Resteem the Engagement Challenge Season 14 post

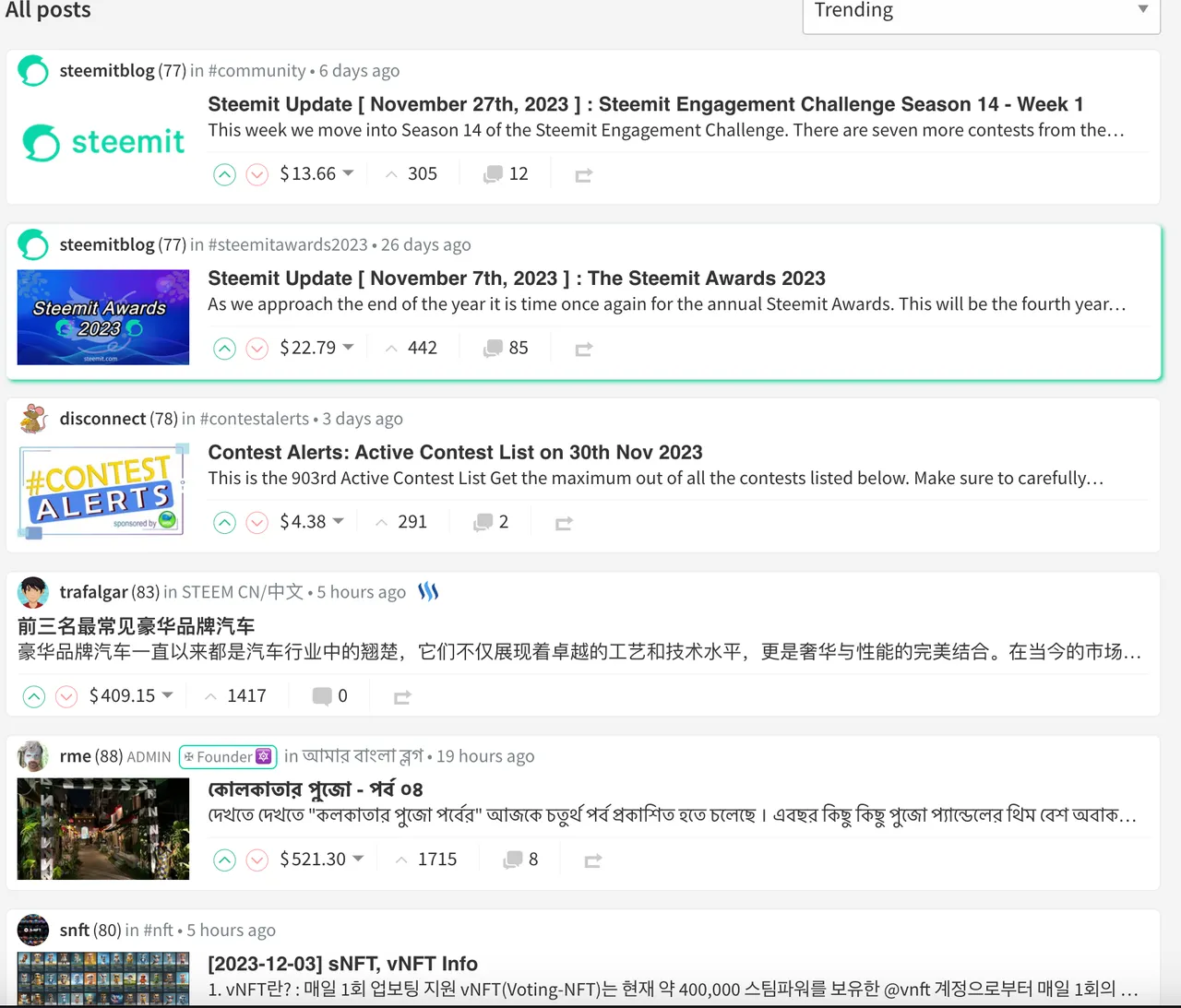tap(583, 174)
